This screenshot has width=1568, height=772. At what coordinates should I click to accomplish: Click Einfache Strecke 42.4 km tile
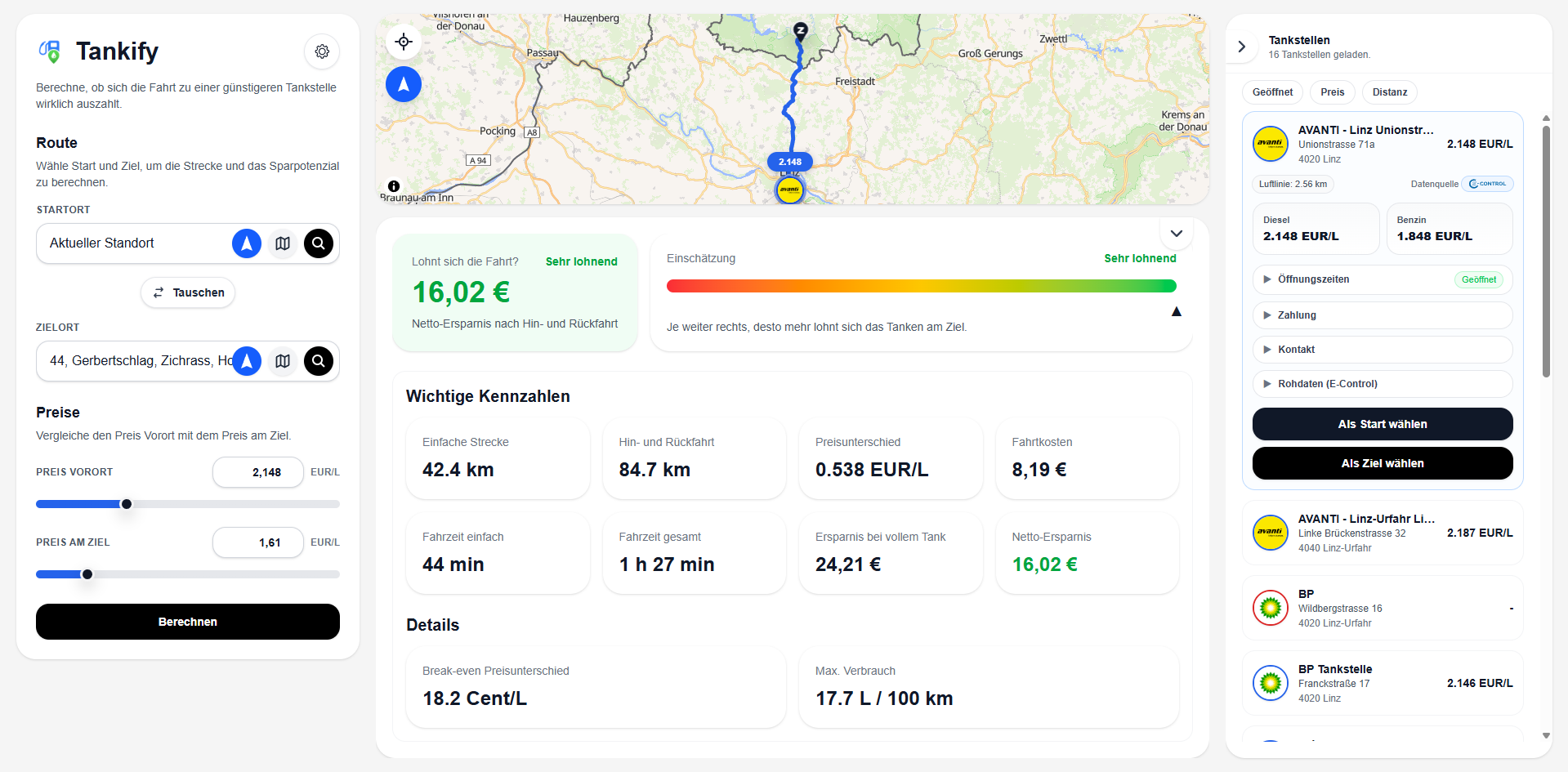(498, 458)
